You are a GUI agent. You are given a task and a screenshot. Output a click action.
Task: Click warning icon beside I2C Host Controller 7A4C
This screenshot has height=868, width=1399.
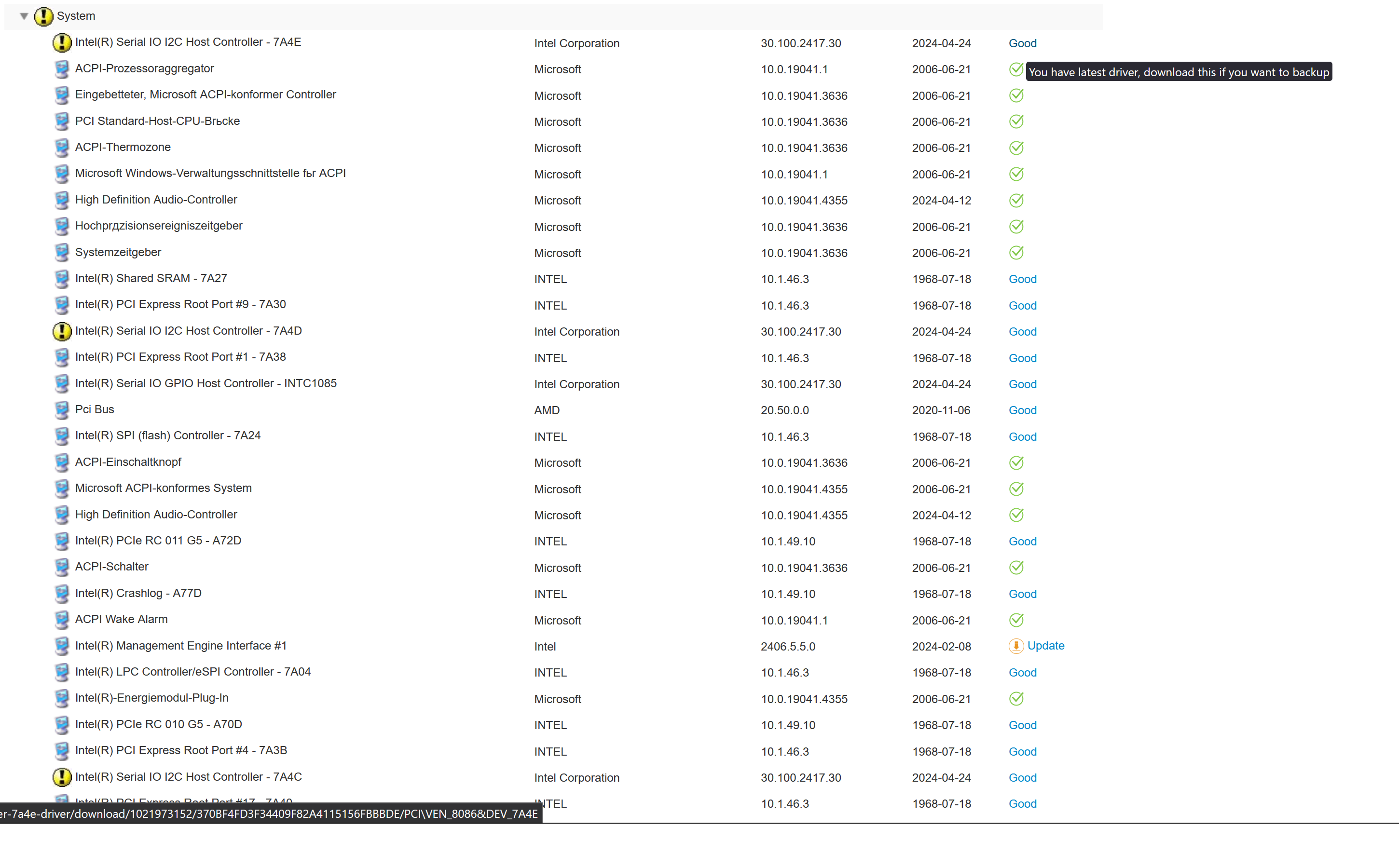(x=62, y=777)
